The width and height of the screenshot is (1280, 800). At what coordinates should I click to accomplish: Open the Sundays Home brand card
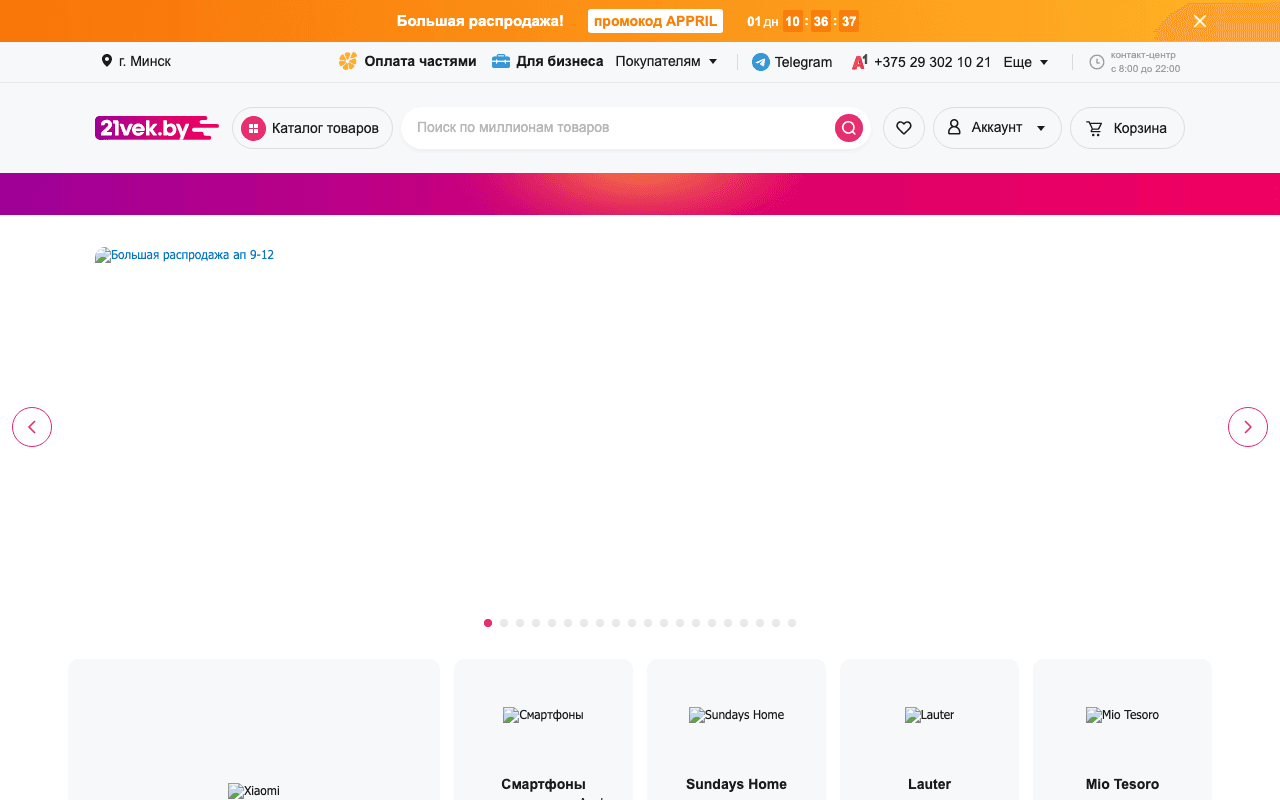736,740
